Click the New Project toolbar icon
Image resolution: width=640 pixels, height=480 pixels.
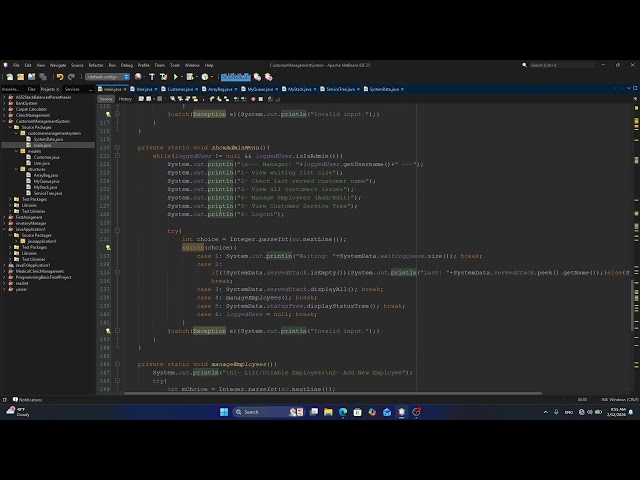click(20, 77)
